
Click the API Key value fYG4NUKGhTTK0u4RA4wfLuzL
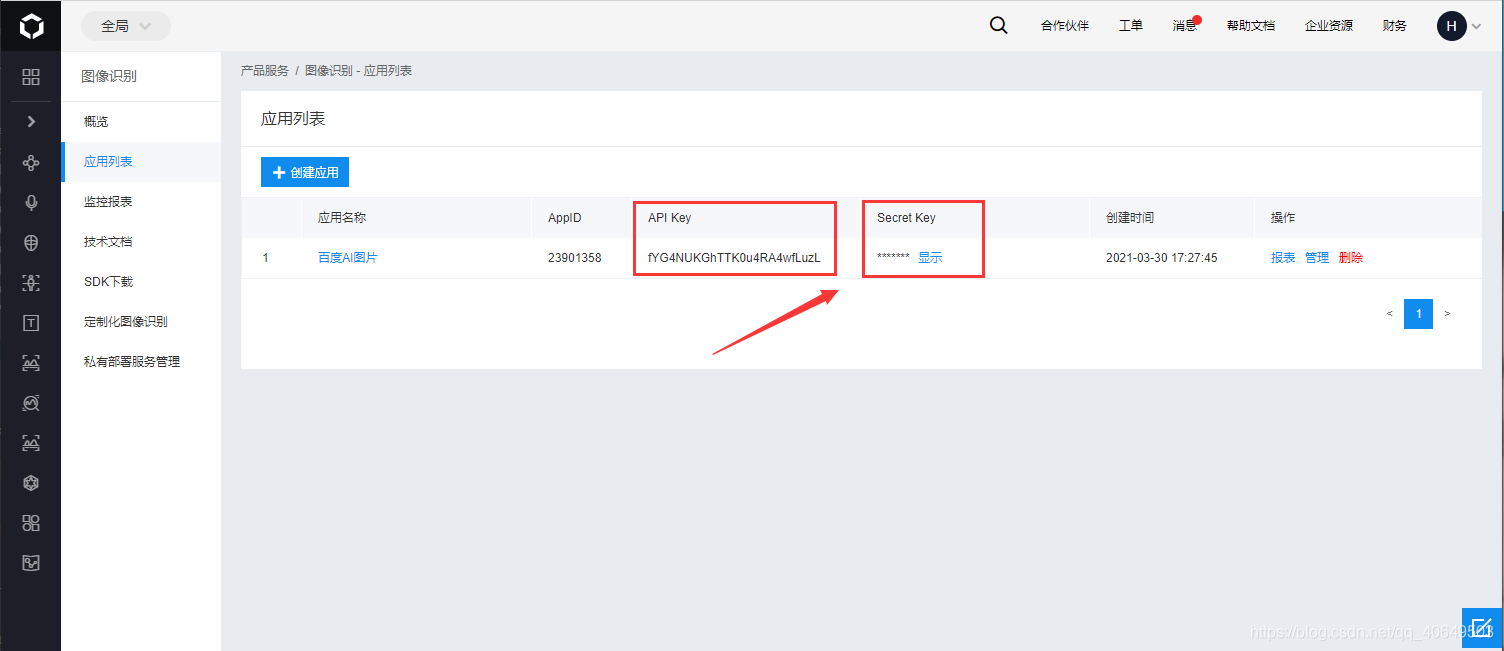click(734, 258)
